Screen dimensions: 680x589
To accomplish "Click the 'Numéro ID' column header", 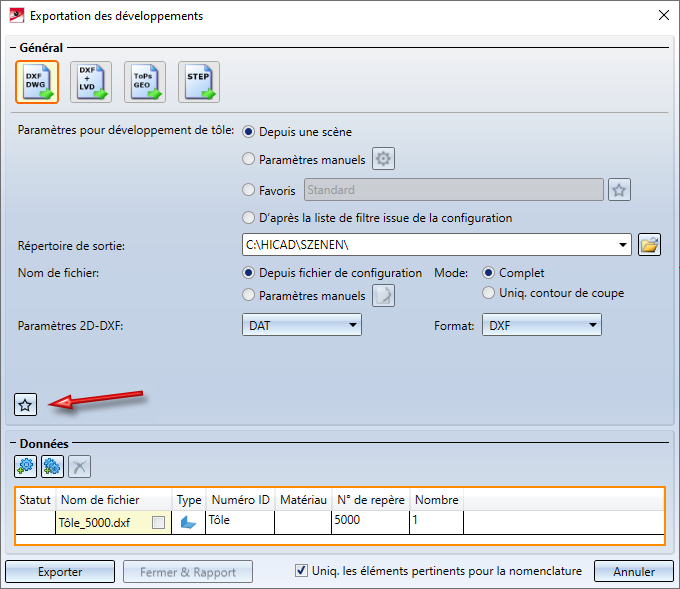I will pyautogui.click(x=240, y=500).
